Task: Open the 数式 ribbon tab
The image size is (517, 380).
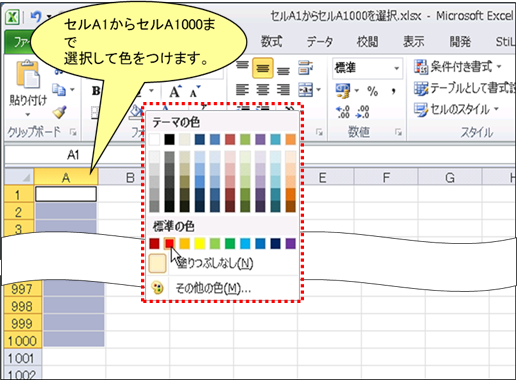Action: [271, 42]
